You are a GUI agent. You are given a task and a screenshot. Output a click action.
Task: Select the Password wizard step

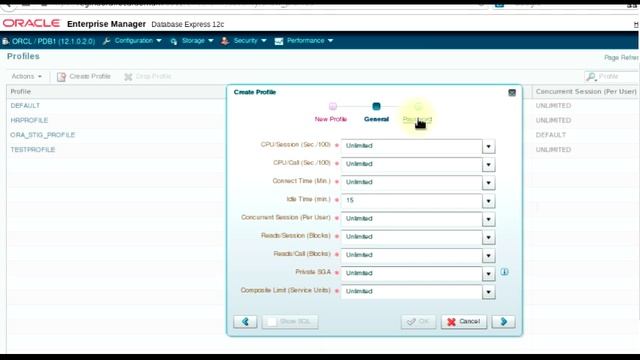[417, 119]
